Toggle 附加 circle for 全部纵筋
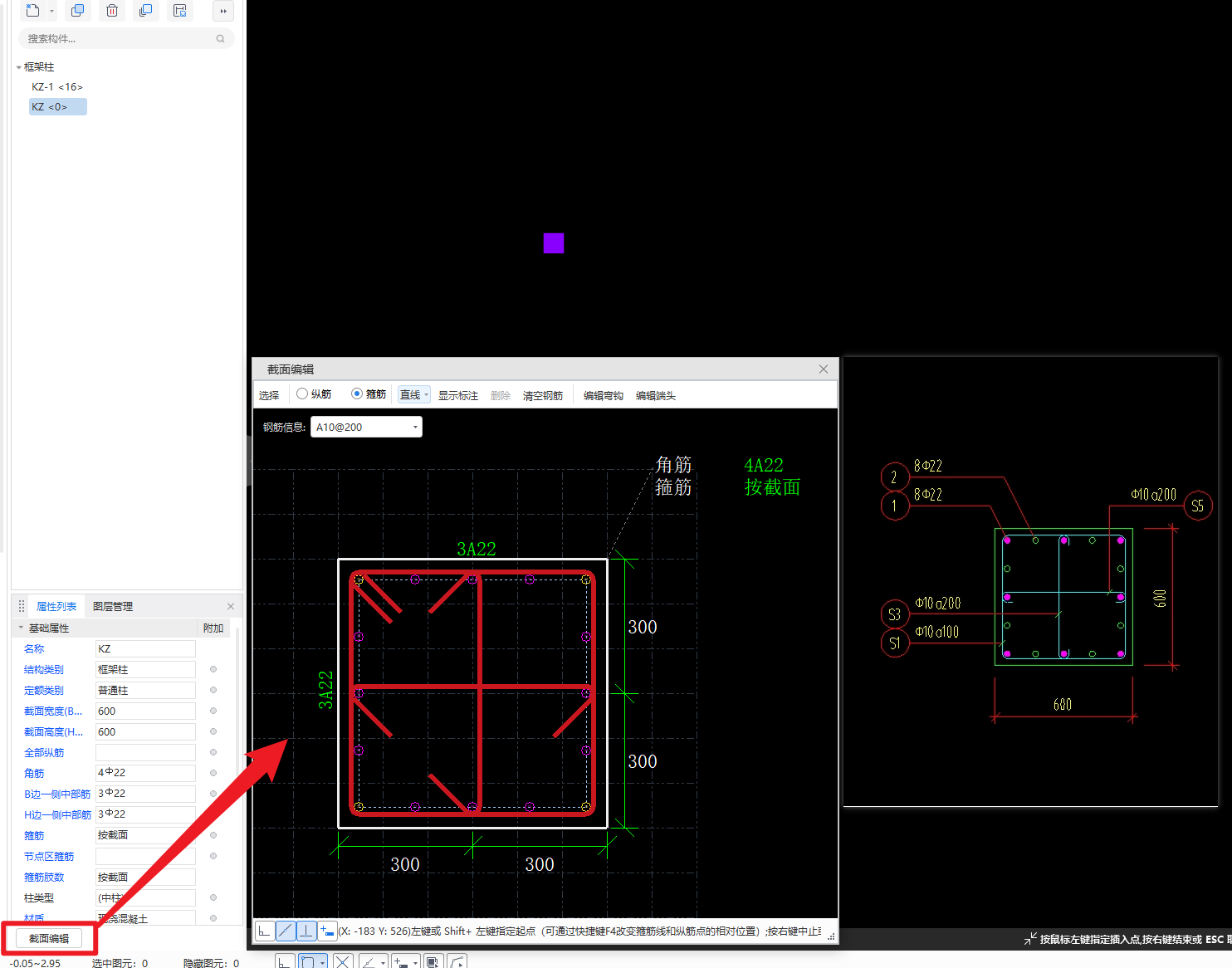Viewport: 1232px width, 968px height. pyautogui.click(x=213, y=752)
